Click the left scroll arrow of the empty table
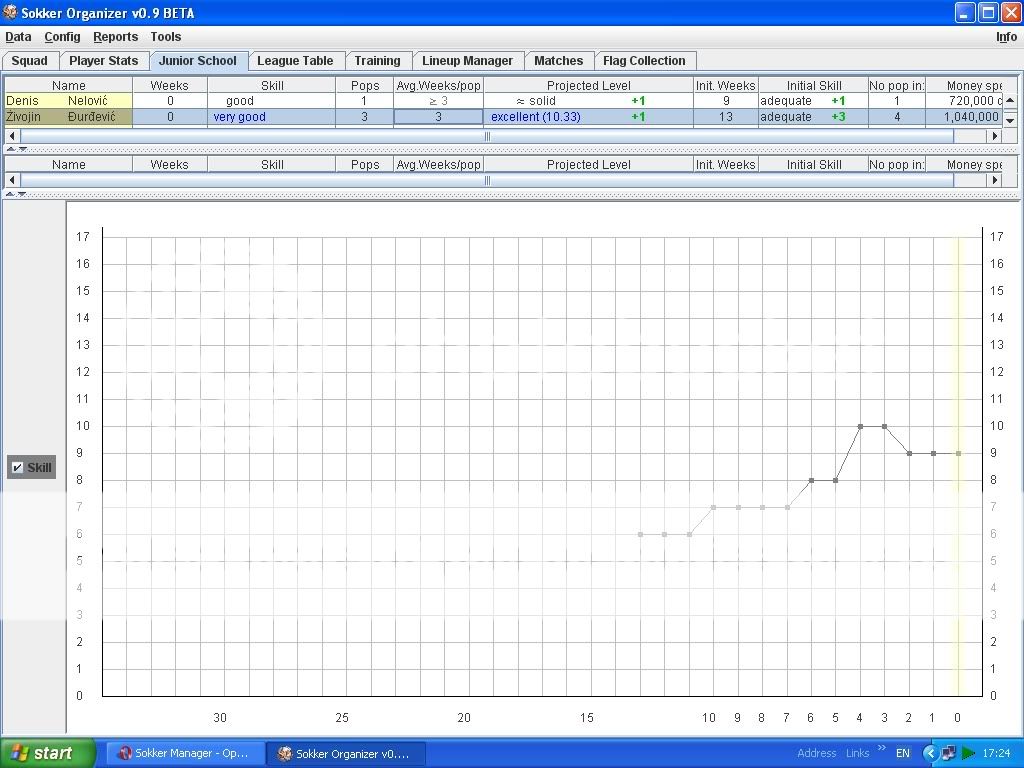Image resolution: width=1024 pixels, height=768 pixels. coord(12,180)
